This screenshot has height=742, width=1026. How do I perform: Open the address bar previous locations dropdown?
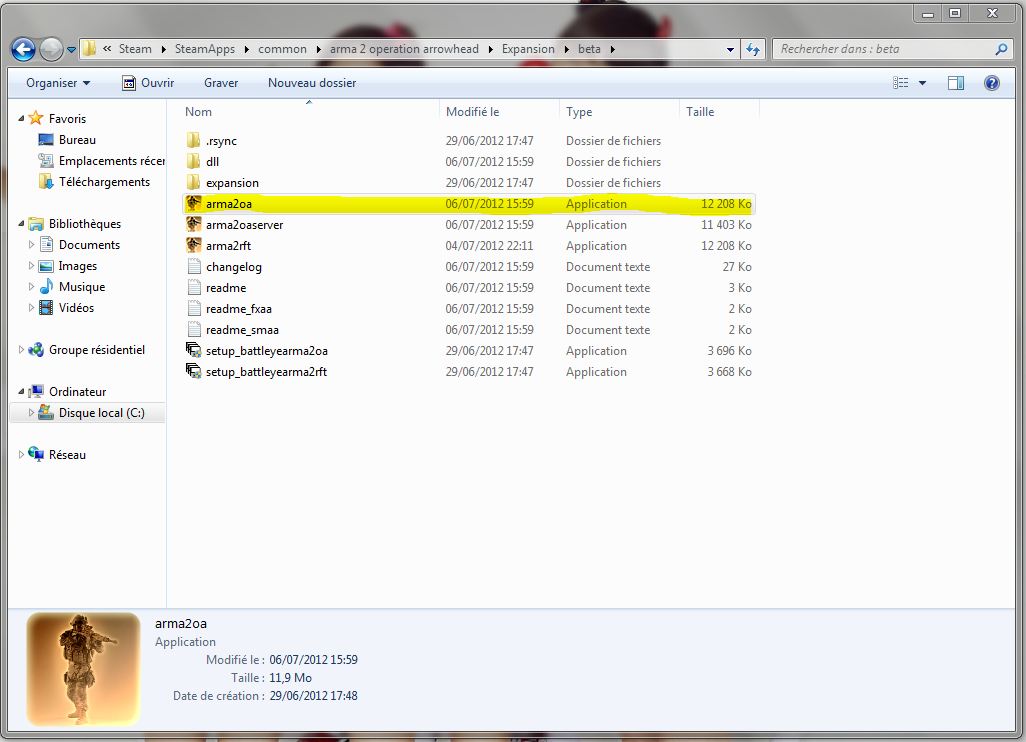click(730, 49)
